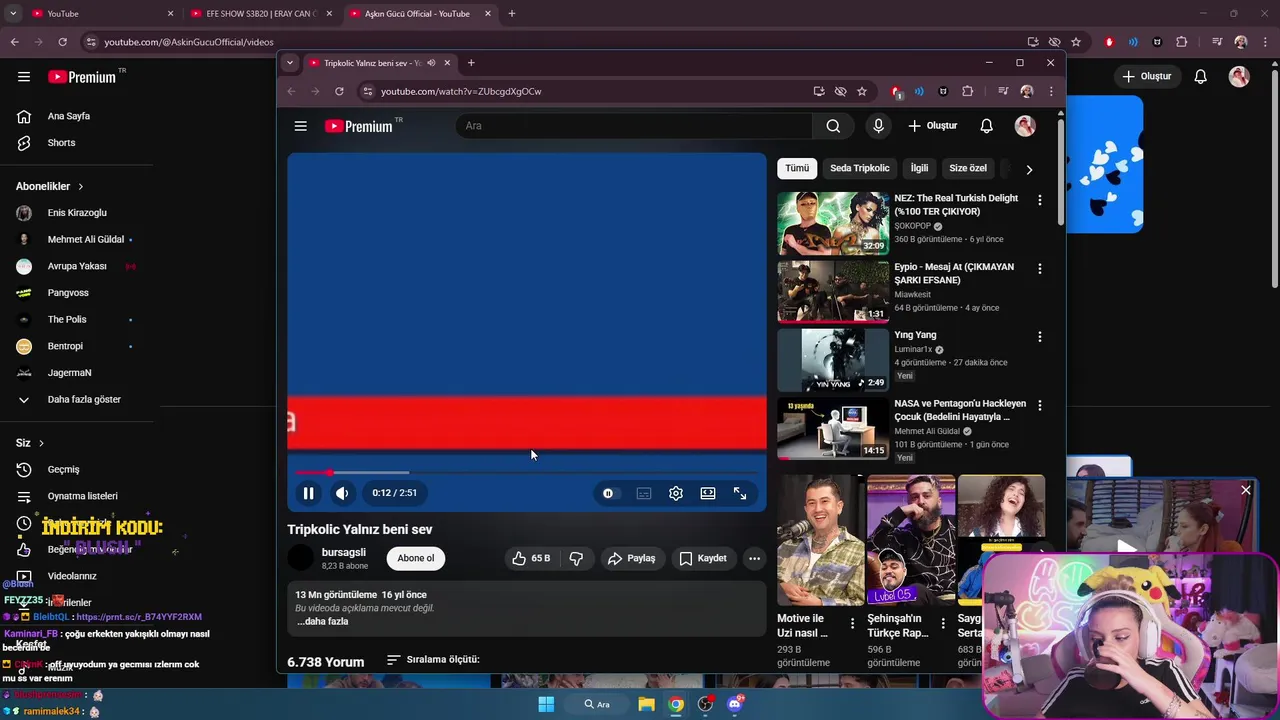Open player settings gear icon
Image resolution: width=1280 pixels, height=720 pixels.
pos(676,493)
